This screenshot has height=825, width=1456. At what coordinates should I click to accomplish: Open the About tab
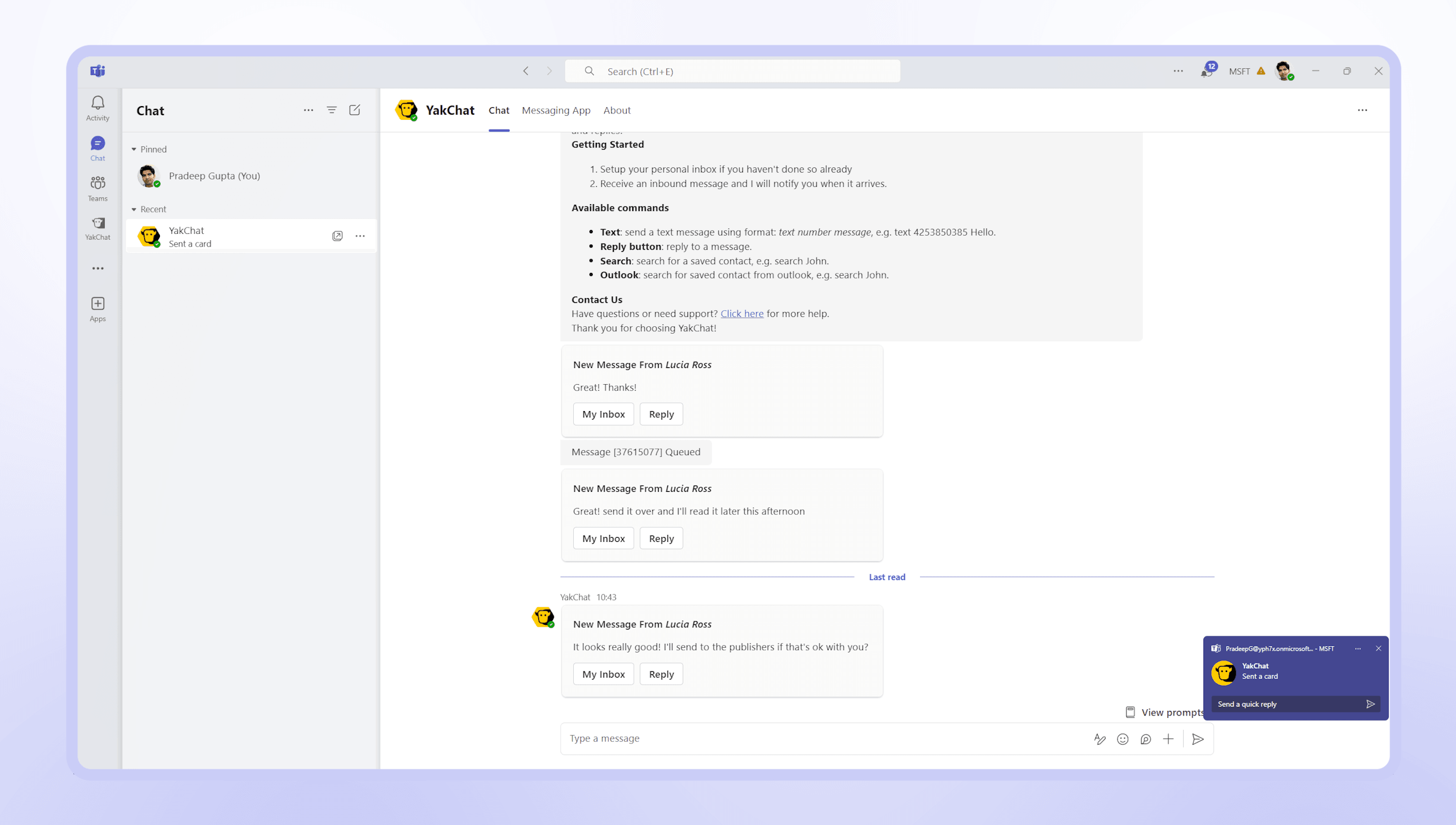tap(617, 110)
